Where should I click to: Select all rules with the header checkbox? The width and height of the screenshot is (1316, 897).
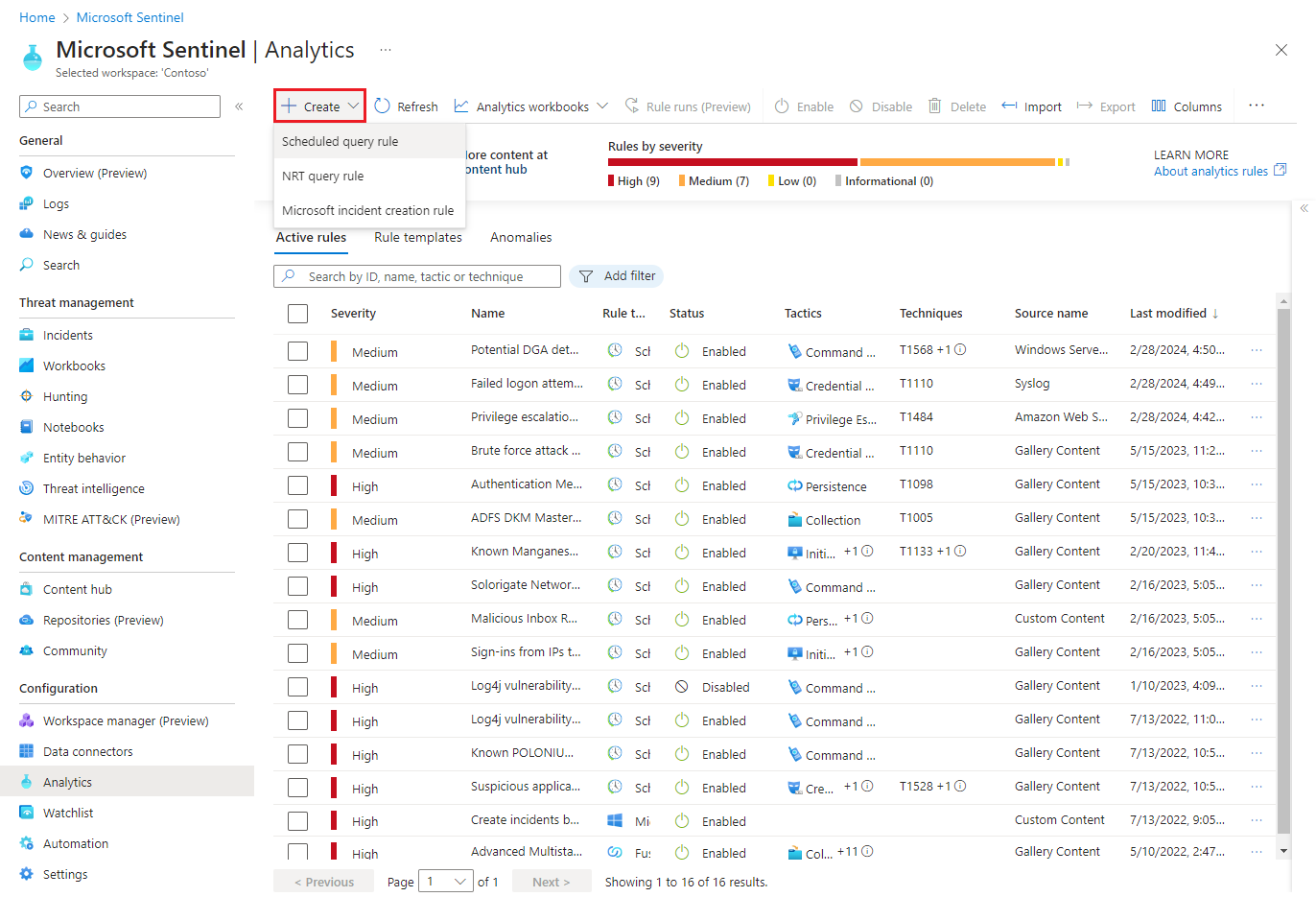coord(297,313)
